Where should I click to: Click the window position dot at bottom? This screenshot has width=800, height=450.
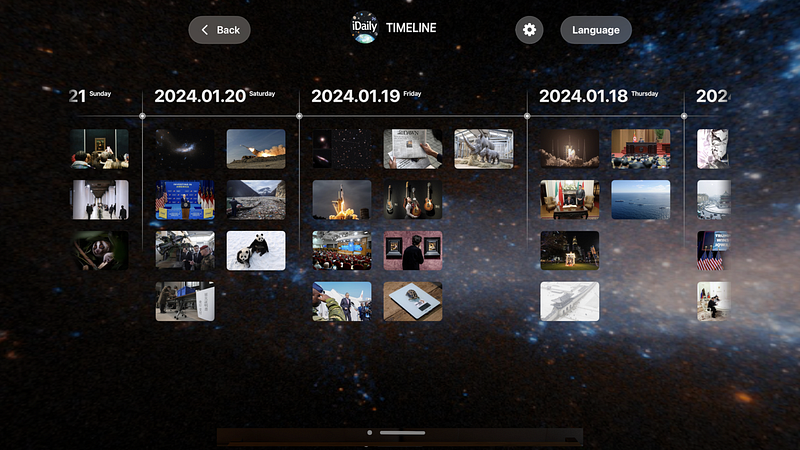click(369, 433)
